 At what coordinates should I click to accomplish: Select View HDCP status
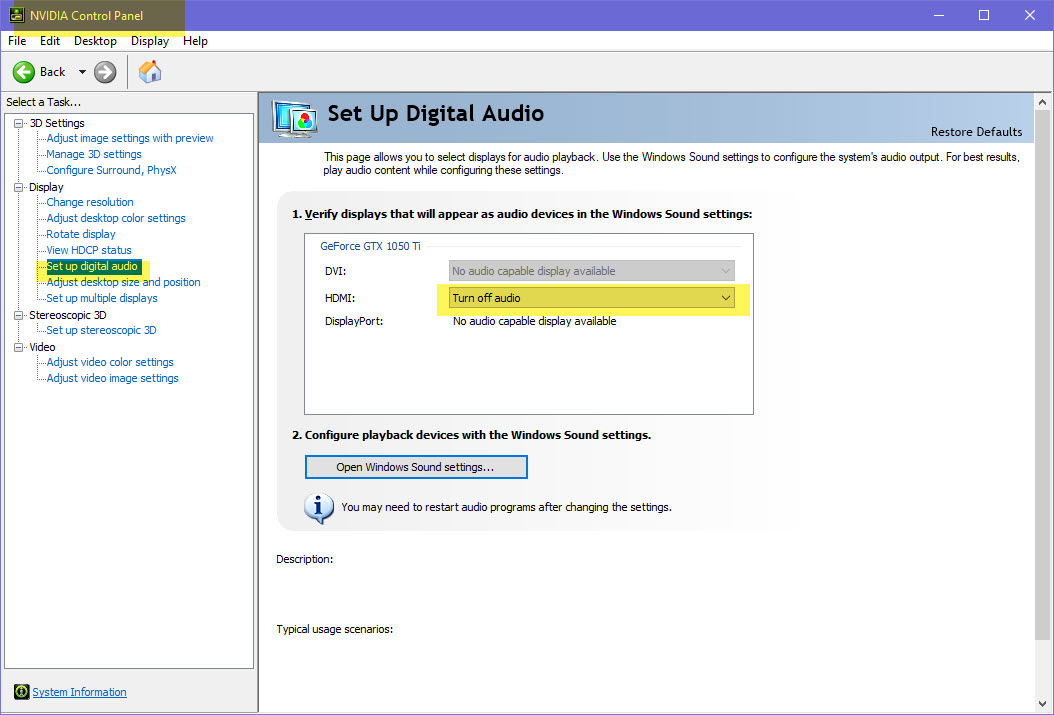tap(89, 250)
